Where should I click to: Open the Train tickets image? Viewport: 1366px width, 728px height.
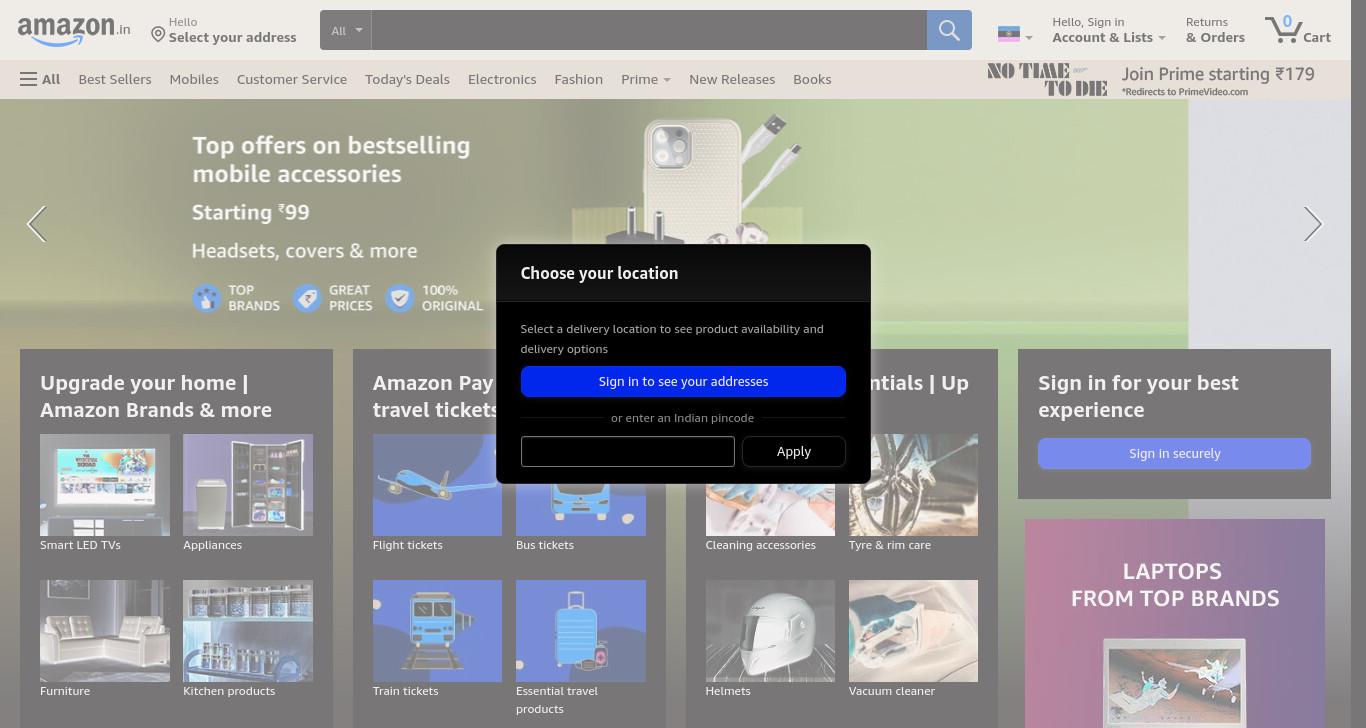[437, 631]
